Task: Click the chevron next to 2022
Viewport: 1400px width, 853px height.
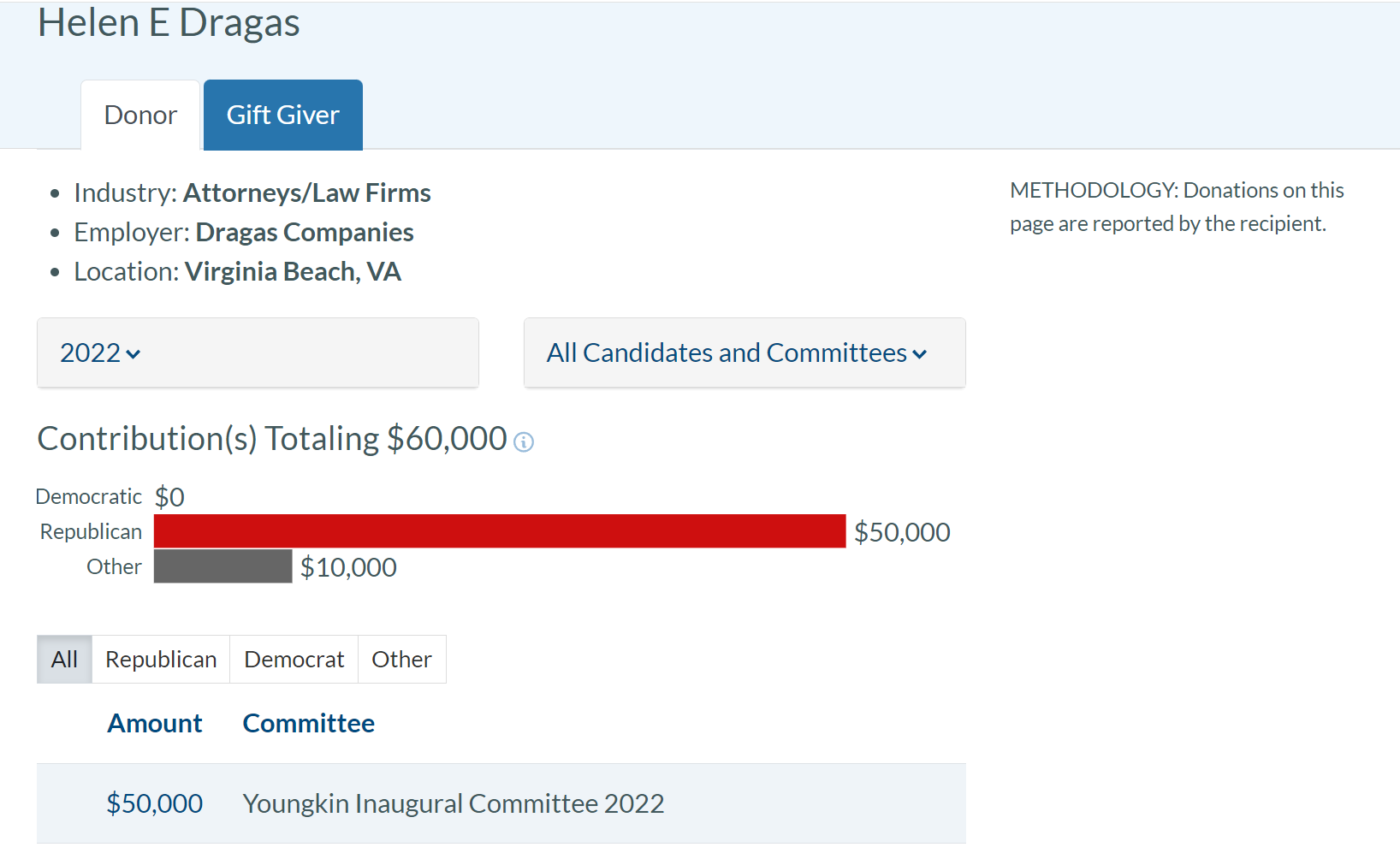Action: tap(133, 354)
